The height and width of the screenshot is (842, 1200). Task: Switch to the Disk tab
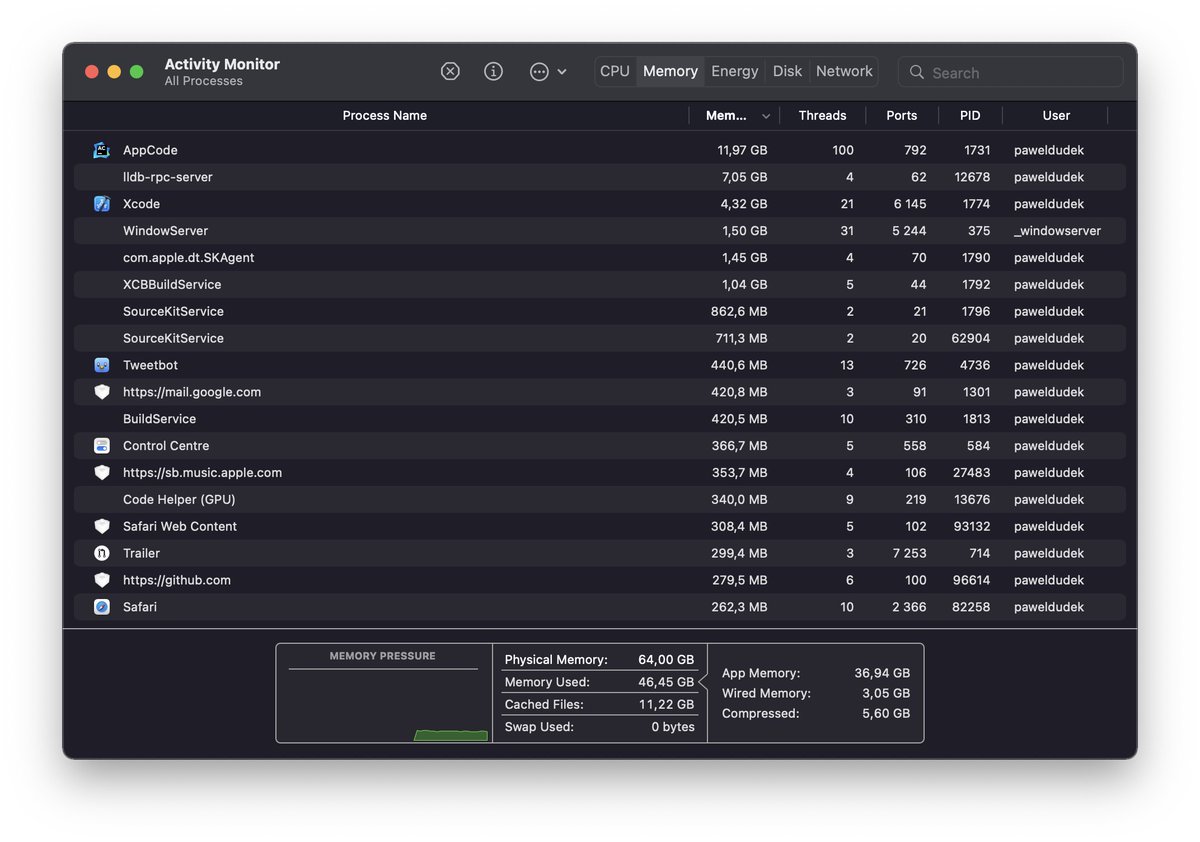click(x=788, y=71)
